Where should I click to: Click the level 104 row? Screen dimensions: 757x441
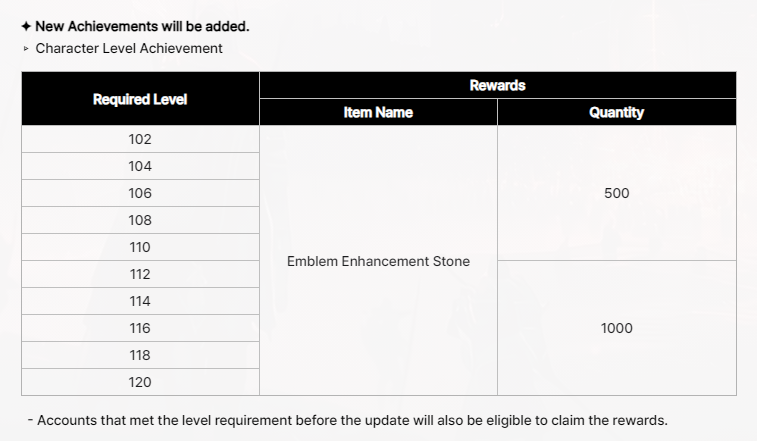140,166
